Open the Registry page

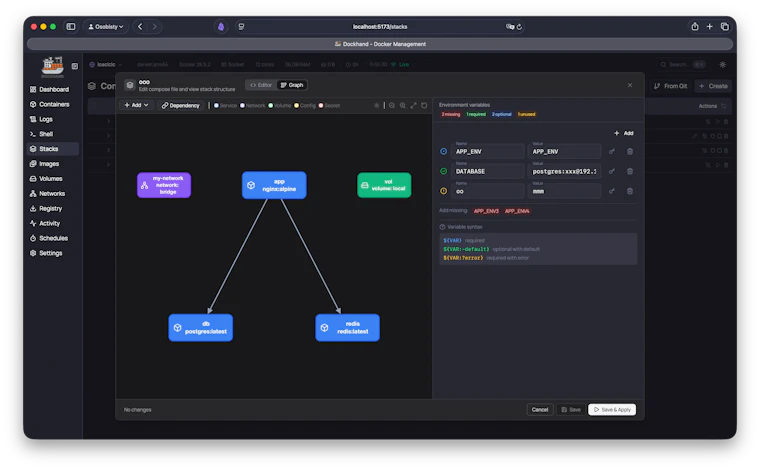tap(46, 208)
